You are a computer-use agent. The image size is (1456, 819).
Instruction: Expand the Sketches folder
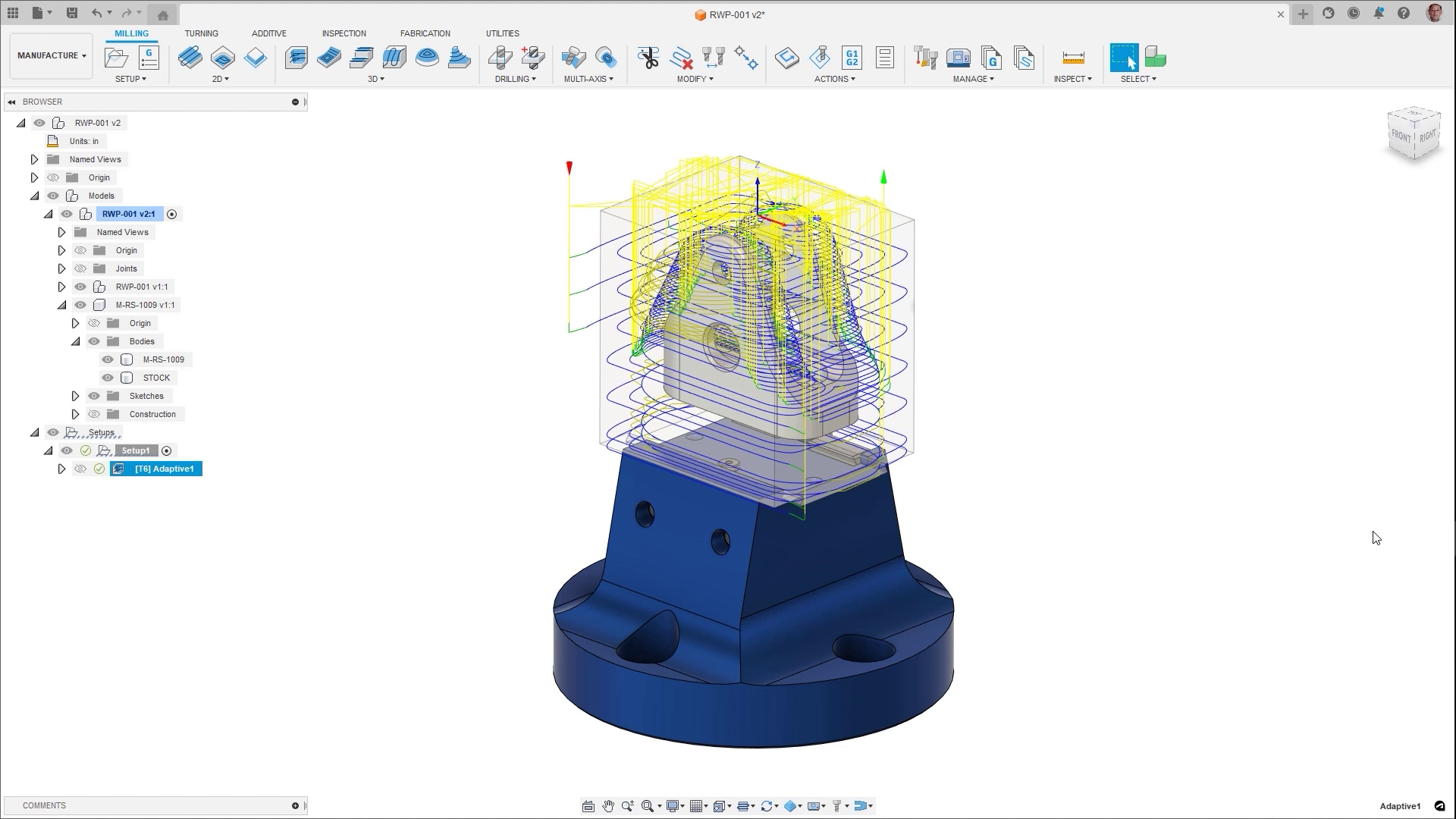75,396
